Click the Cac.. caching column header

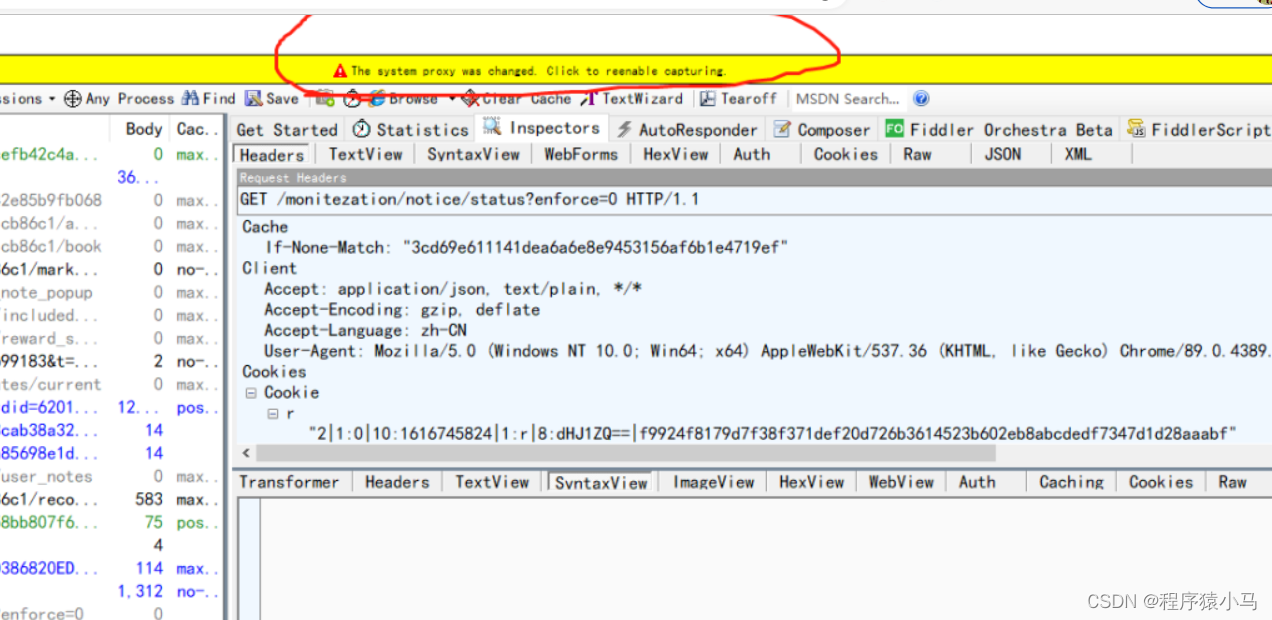pyautogui.click(x=195, y=129)
